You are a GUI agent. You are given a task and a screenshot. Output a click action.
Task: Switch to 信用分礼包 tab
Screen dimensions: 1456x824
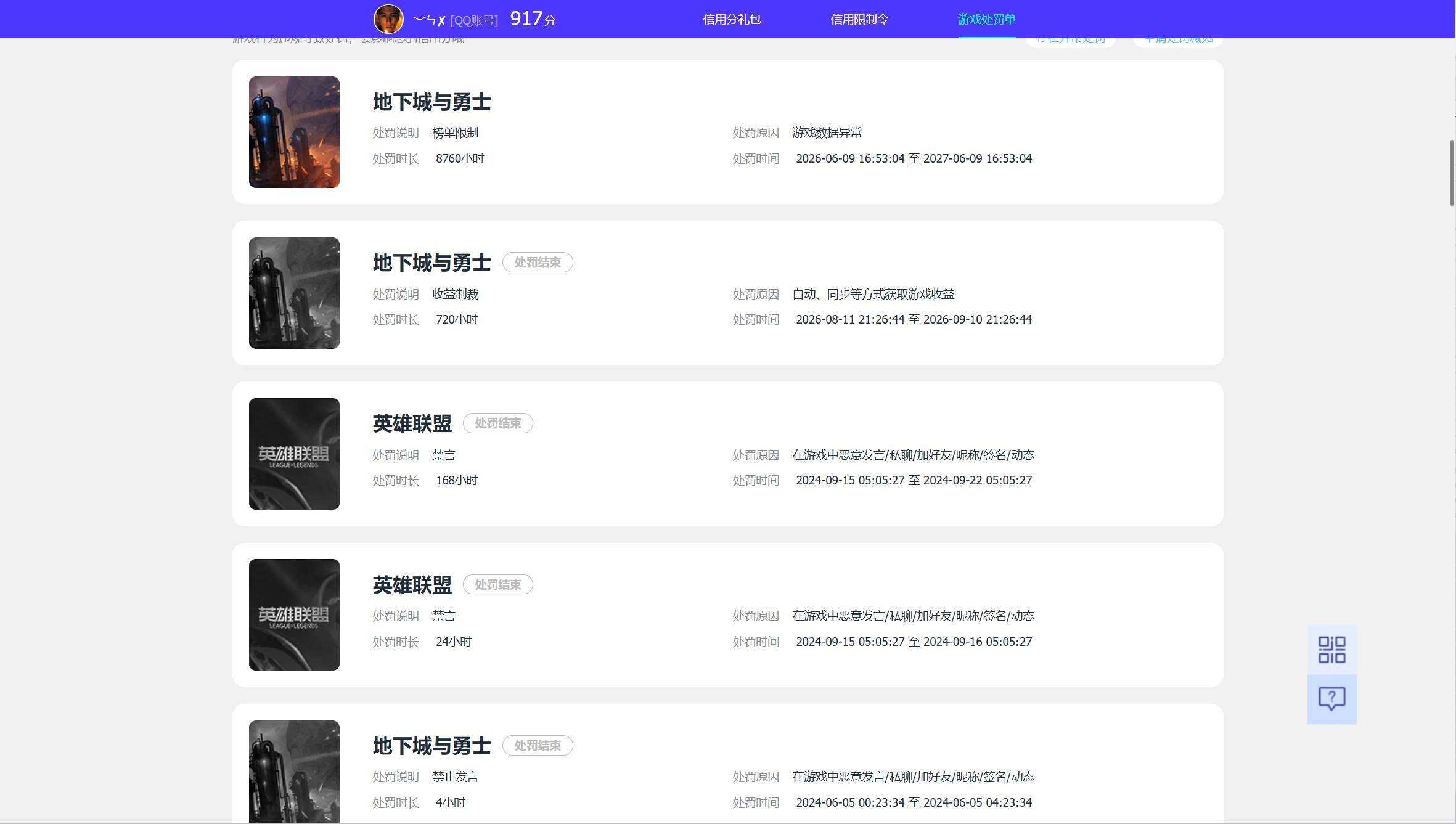coord(732,19)
